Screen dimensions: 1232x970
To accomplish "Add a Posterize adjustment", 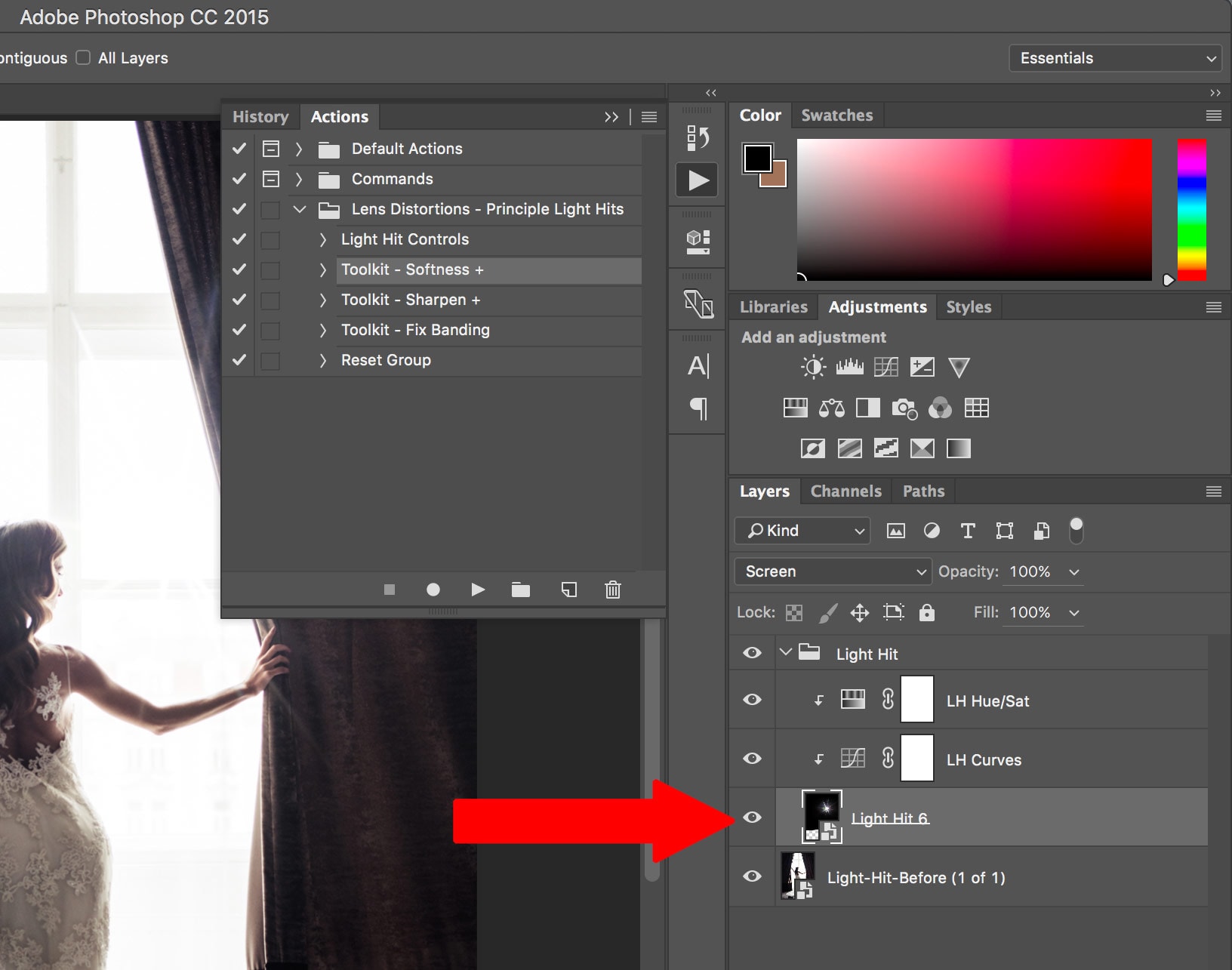I will click(849, 449).
